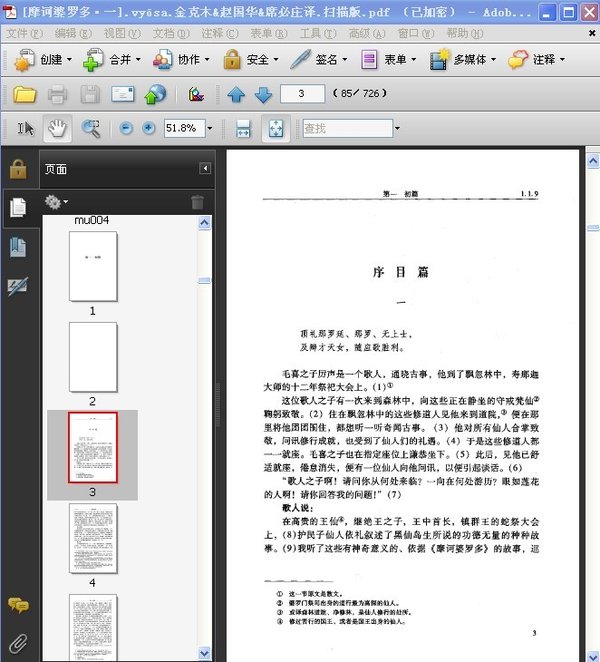Toggle fit one full page mode
This screenshot has width=600, height=662.
pos(276,128)
